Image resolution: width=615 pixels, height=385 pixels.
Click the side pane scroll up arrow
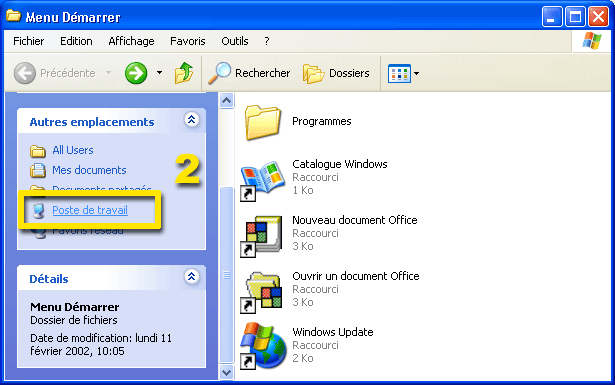[226, 101]
